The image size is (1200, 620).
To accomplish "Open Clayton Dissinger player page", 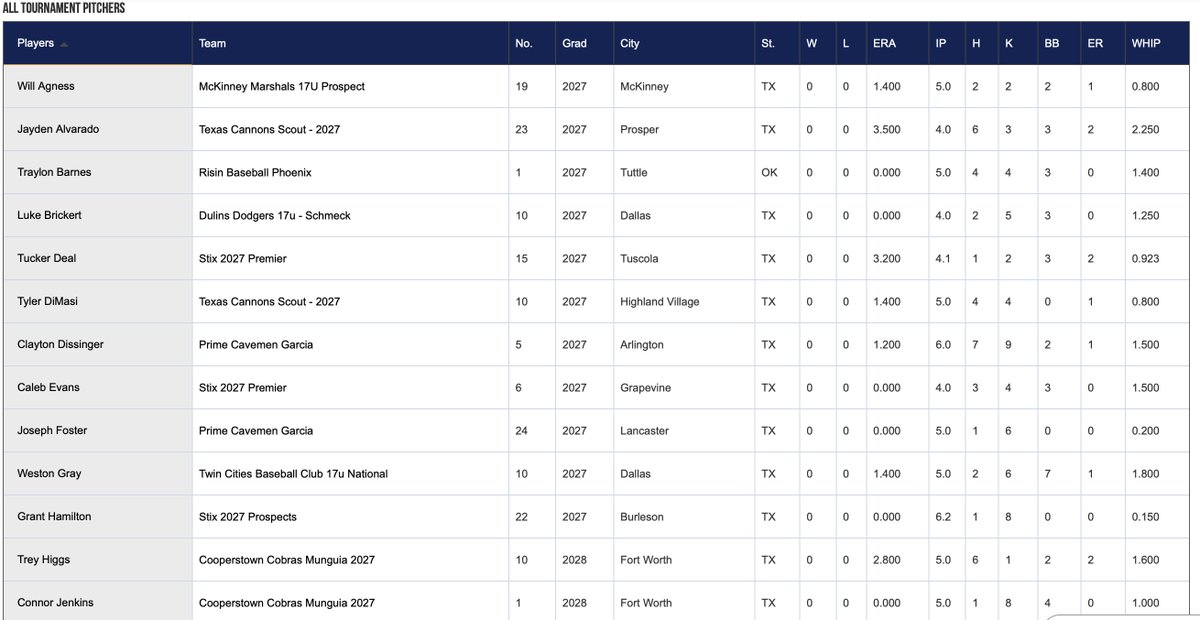I will (60, 345).
